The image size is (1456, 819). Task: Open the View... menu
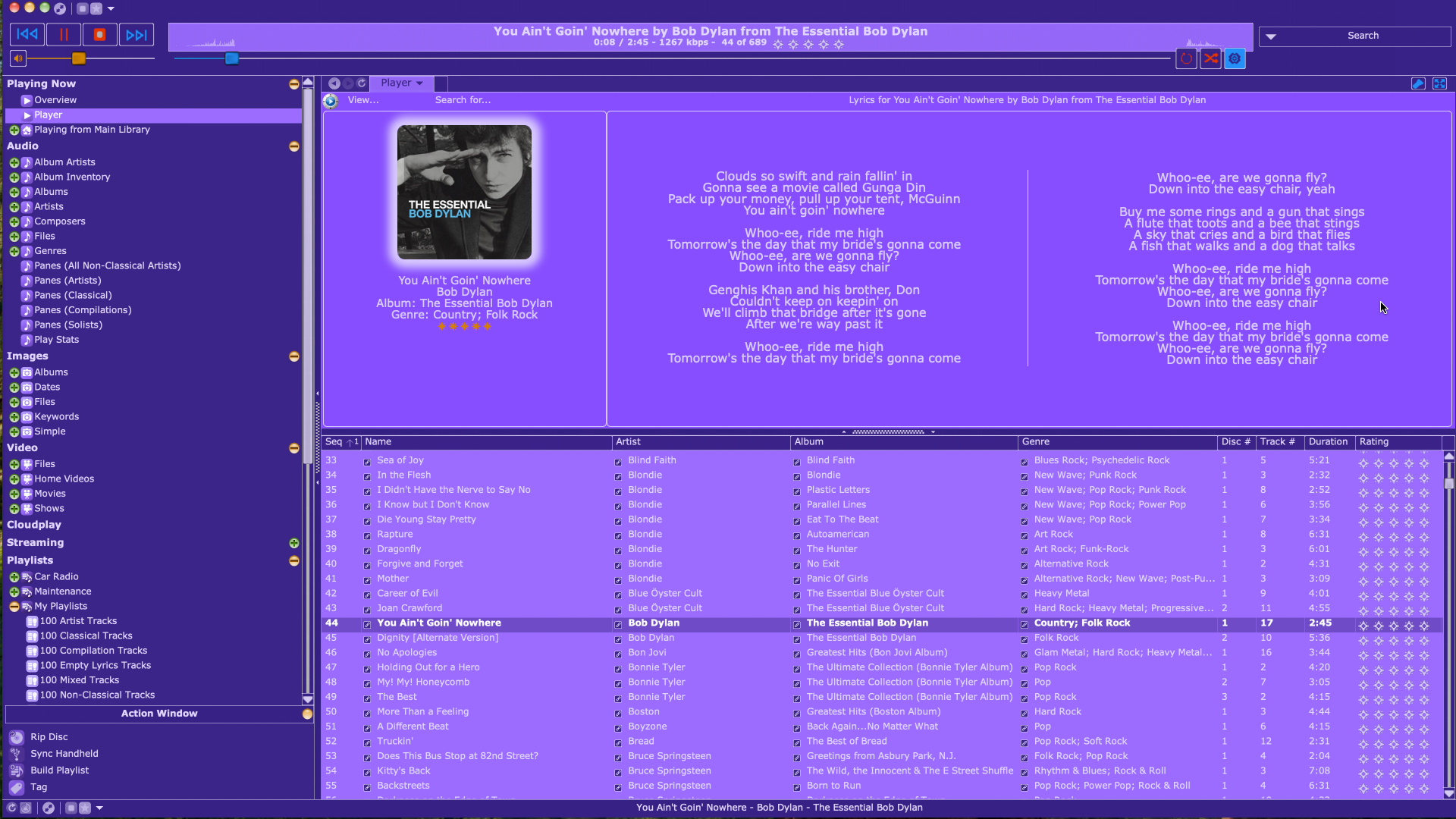(x=363, y=100)
